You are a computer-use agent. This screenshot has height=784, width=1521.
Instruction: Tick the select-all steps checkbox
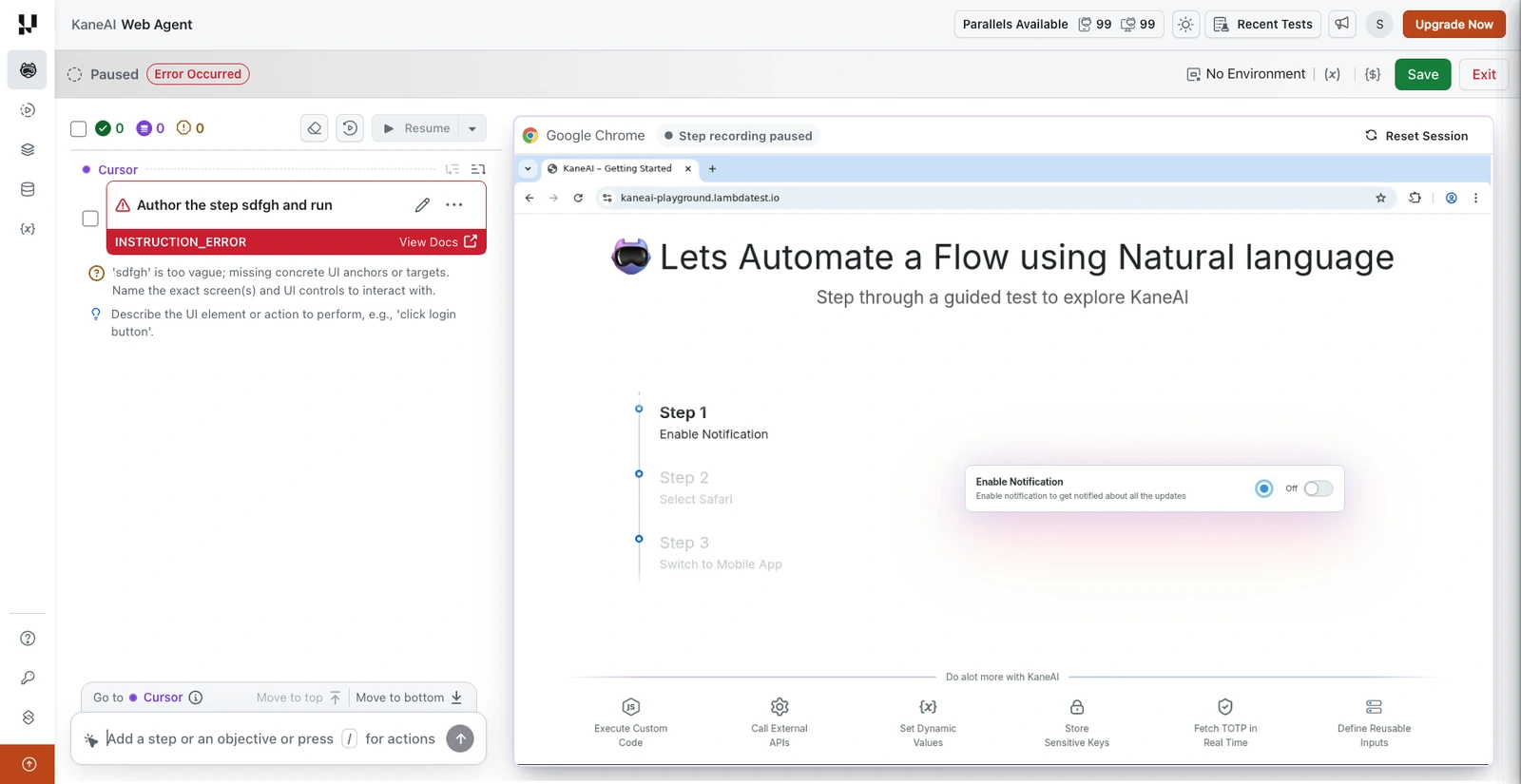click(79, 129)
